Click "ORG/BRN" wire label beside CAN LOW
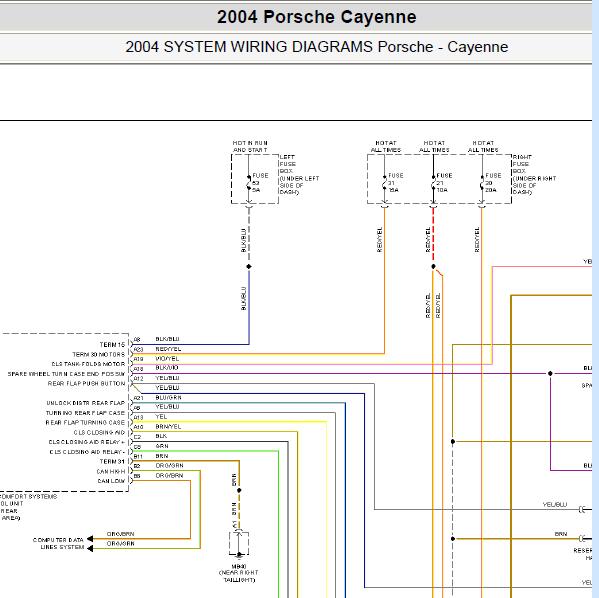The image size is (599, 598). pyautogui.click(x=169, y=476)
